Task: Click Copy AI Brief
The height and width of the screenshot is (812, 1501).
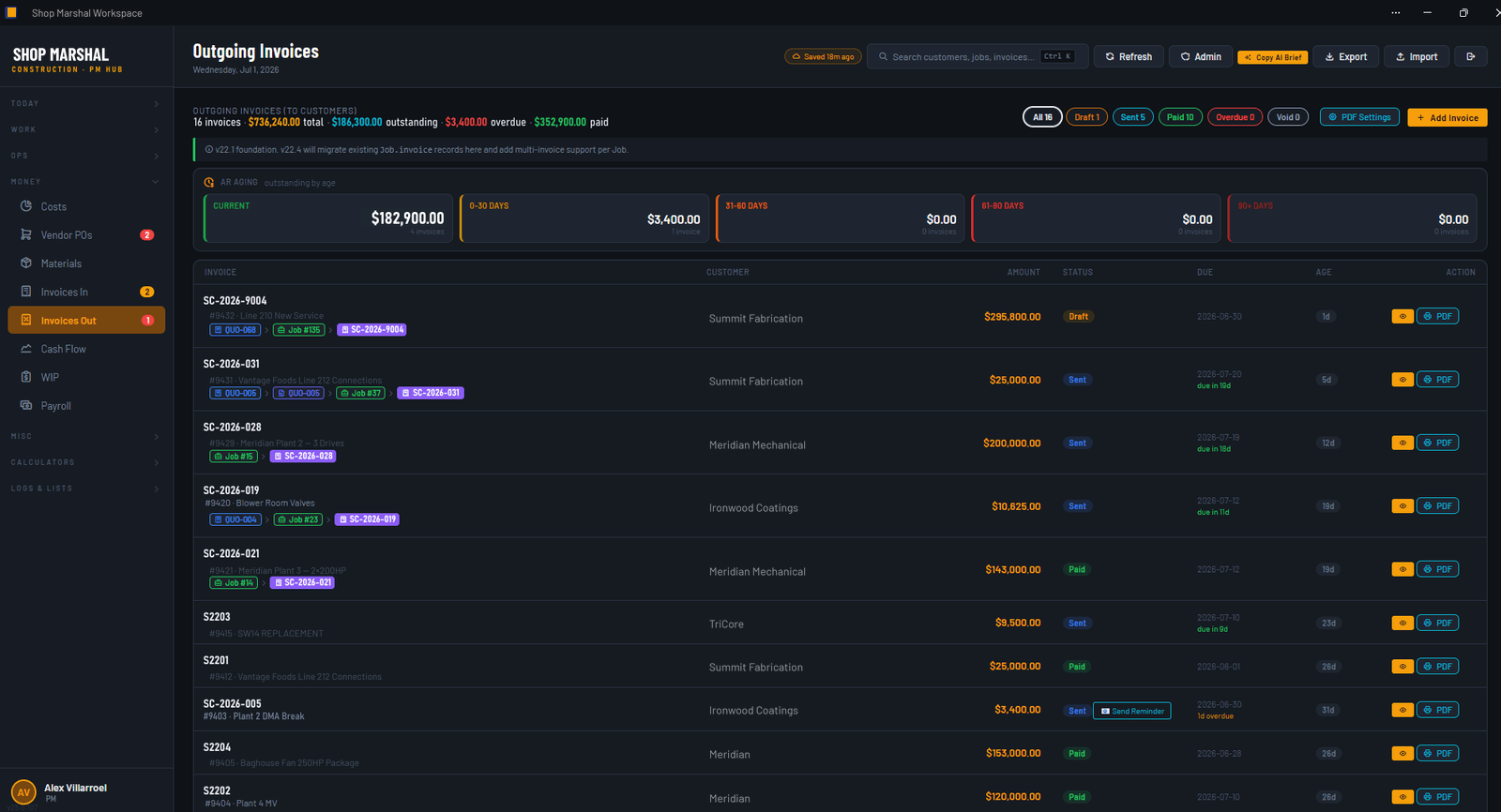Action: pyautogui.click(x=1273, y=57)
